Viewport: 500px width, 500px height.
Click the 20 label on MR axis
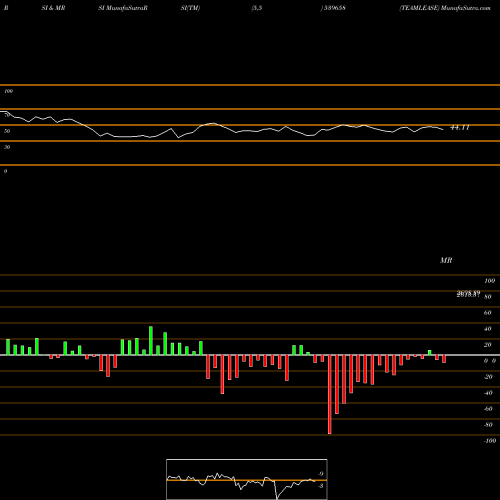[x=488, y=345]
